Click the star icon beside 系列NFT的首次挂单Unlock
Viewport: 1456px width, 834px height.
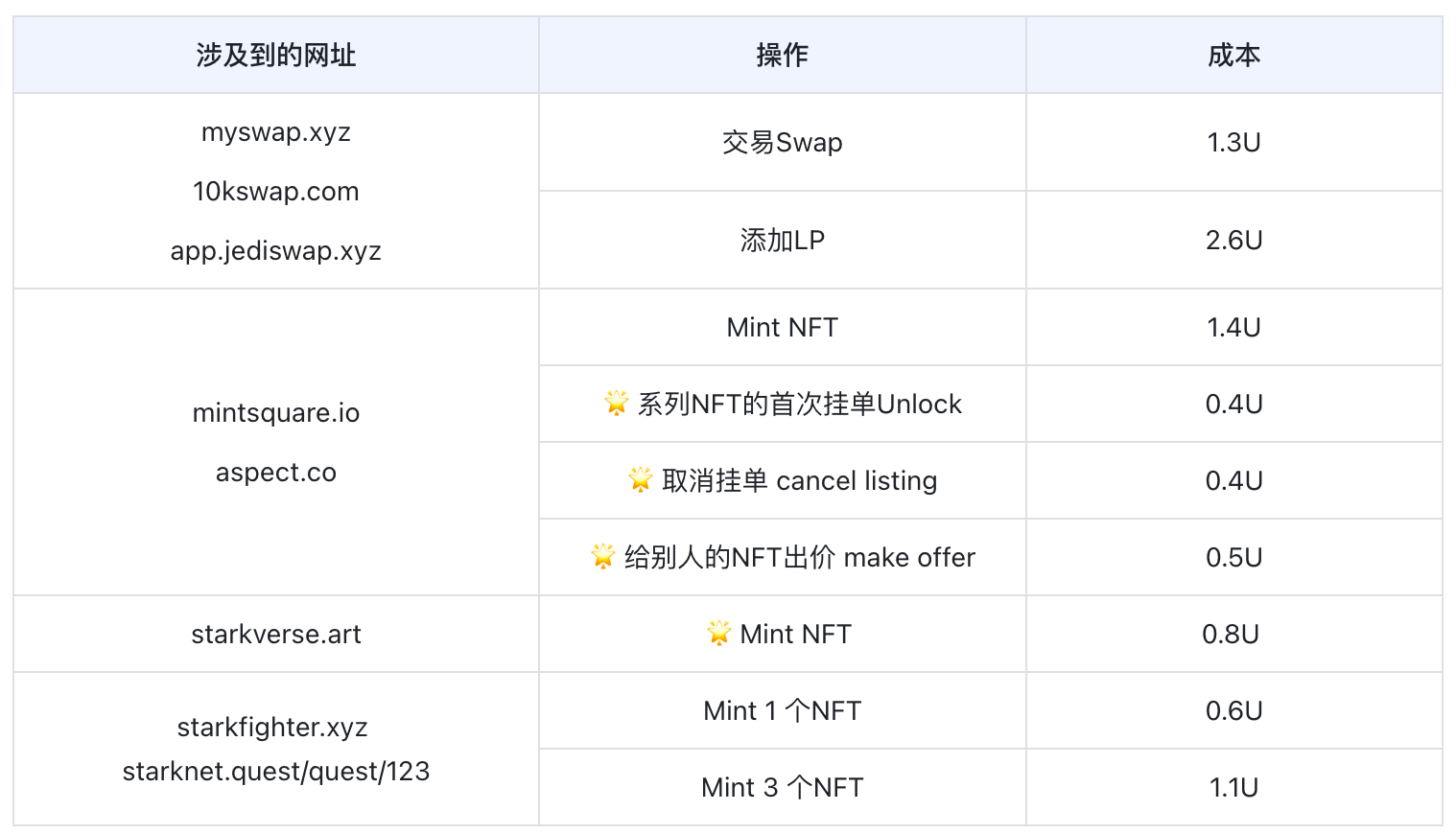point(616,403)
